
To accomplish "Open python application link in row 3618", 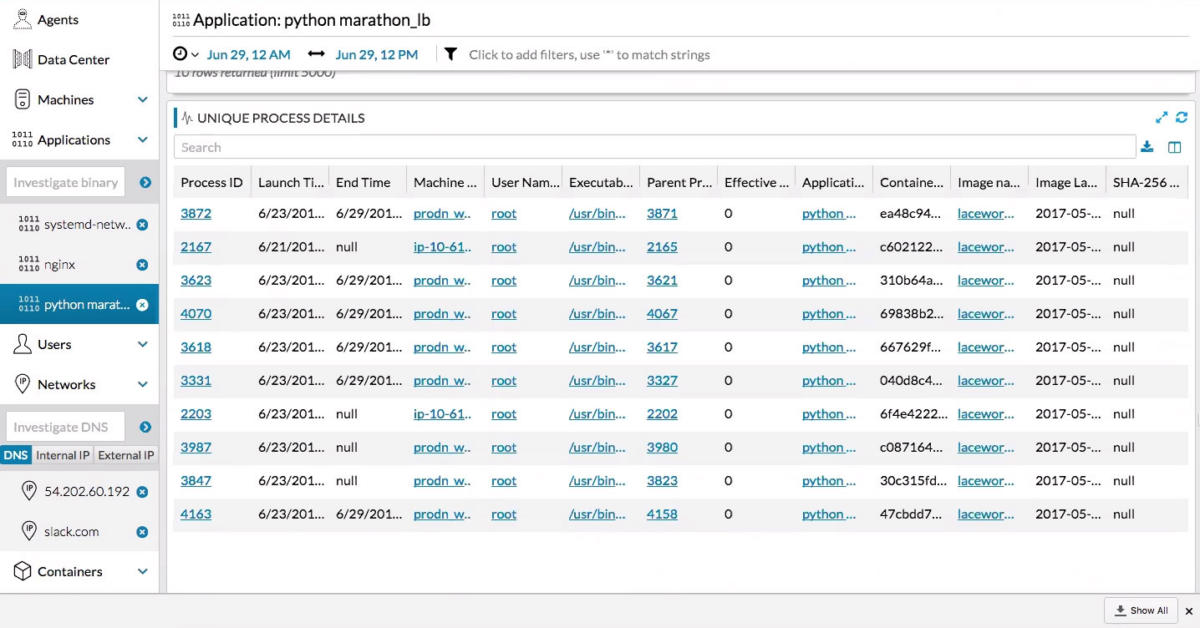I will [x=829, y=347].
